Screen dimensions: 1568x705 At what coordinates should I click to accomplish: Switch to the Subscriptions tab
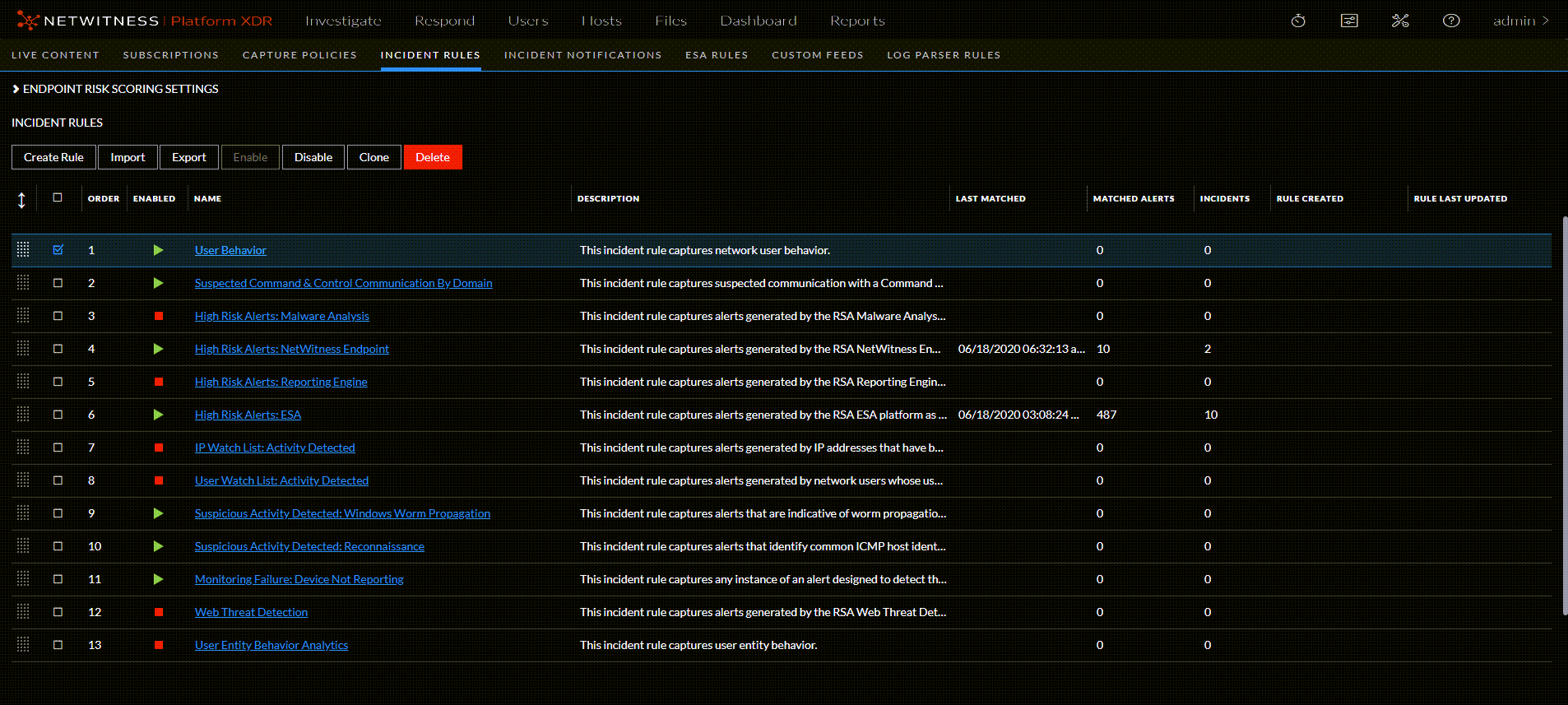click(x=171, y=55)
